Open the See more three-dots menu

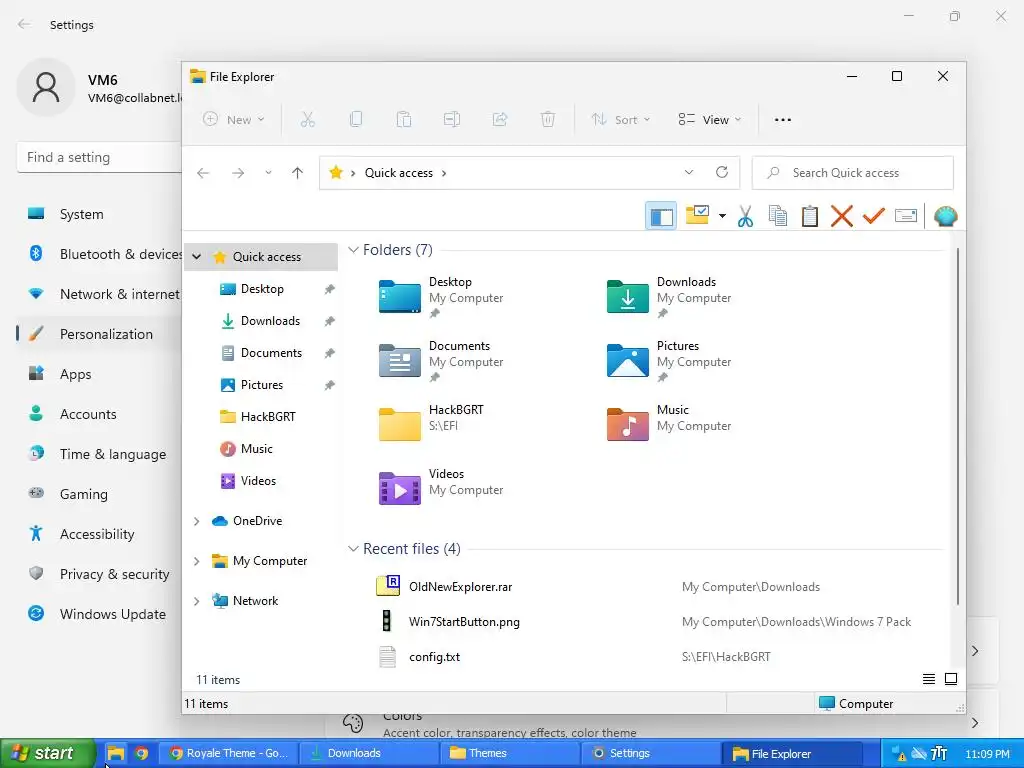pyautogui.click(x=782, y=120)
